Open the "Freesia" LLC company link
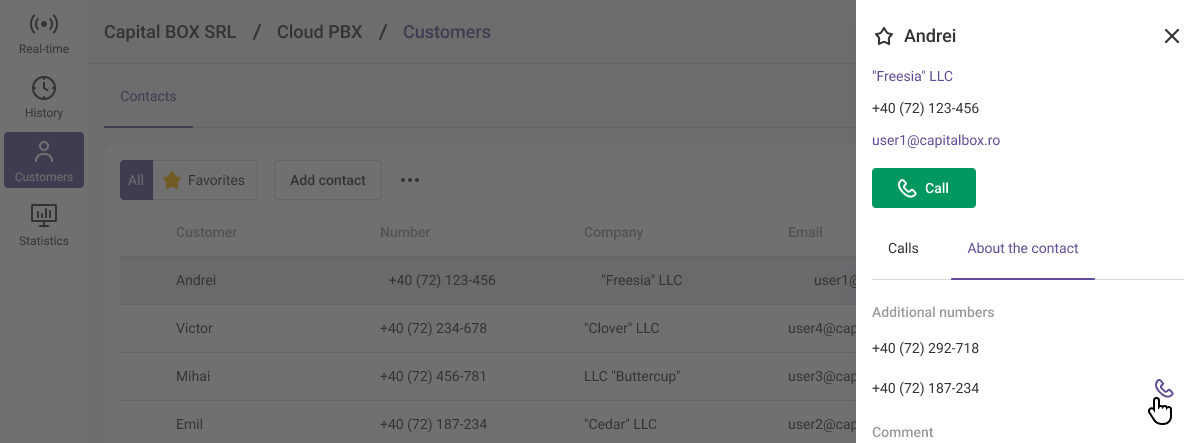Screen dimensions: 1200x443 pos(912,76)
